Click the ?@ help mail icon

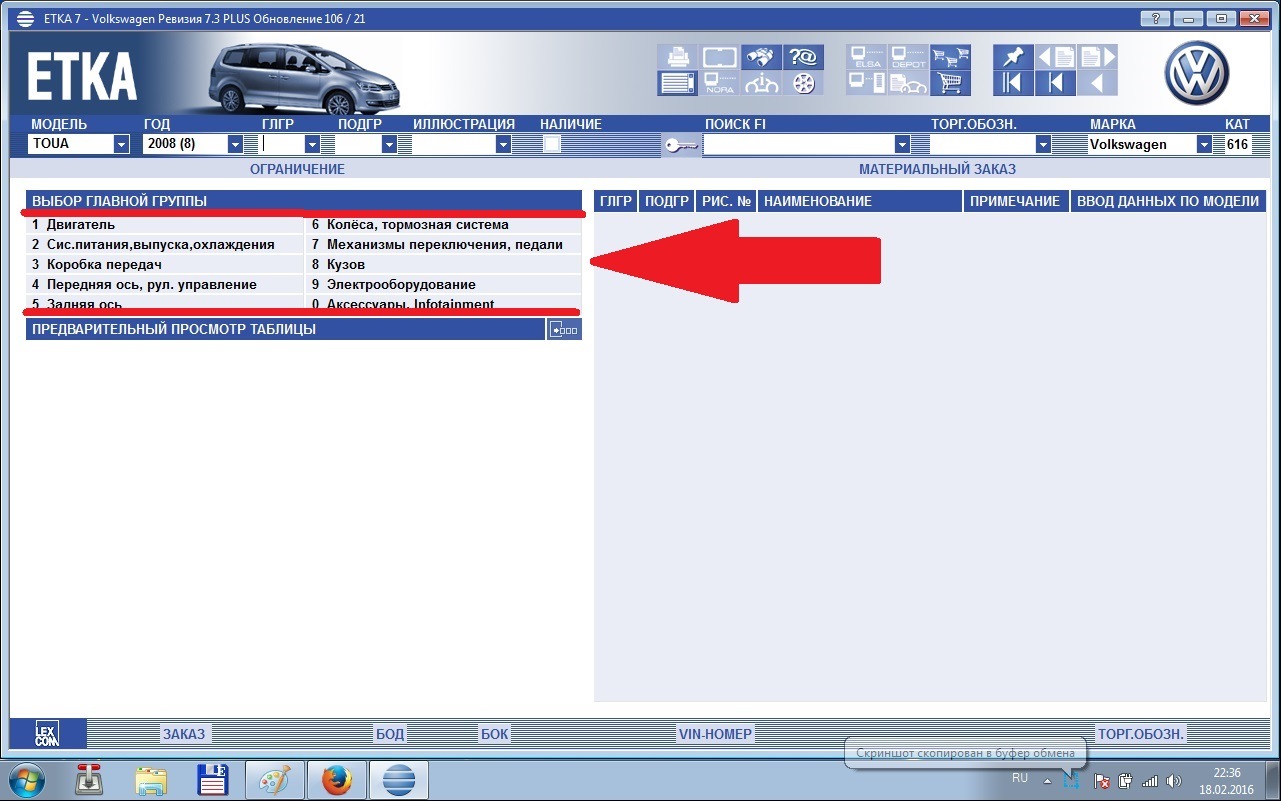803,57
